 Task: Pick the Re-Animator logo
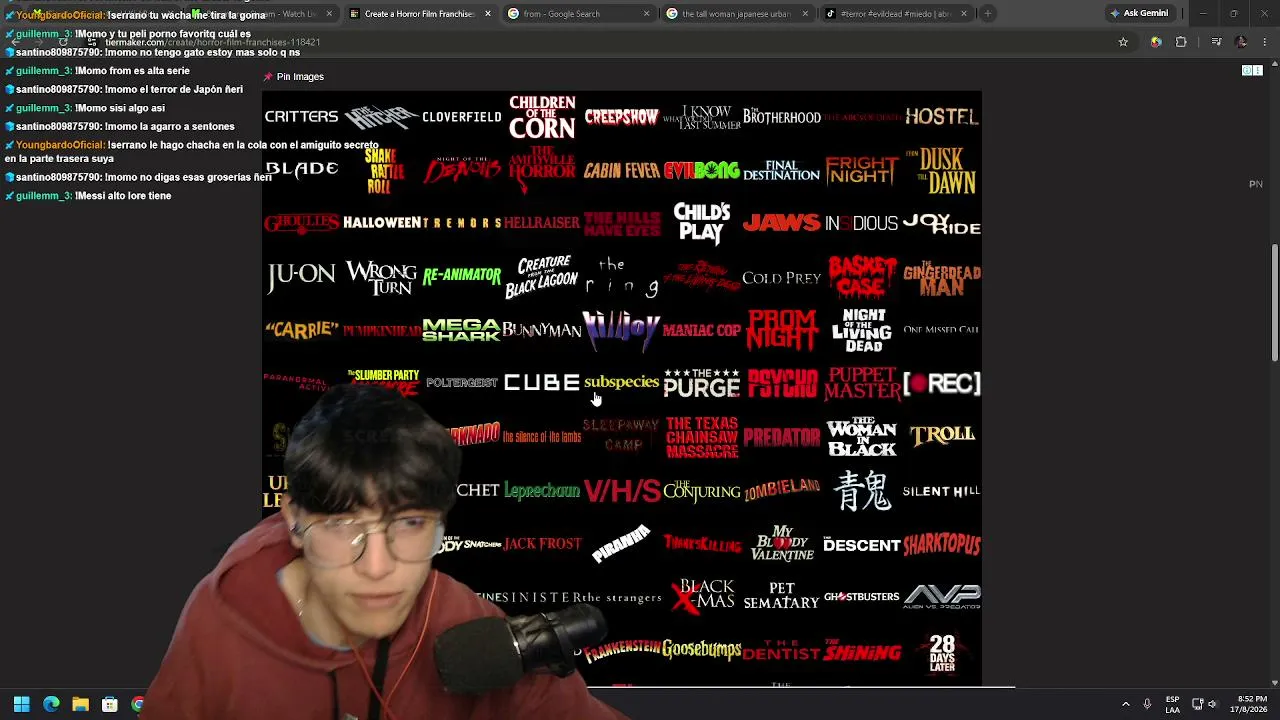coord(461,276)
